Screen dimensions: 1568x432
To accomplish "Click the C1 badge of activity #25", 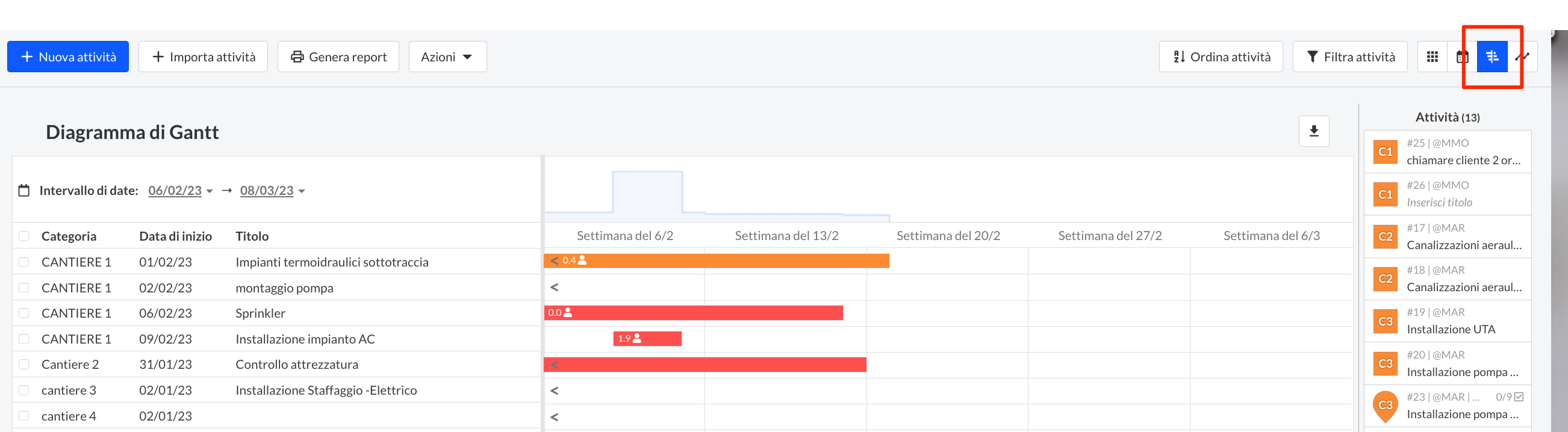I will click(x=1386, y=152).
